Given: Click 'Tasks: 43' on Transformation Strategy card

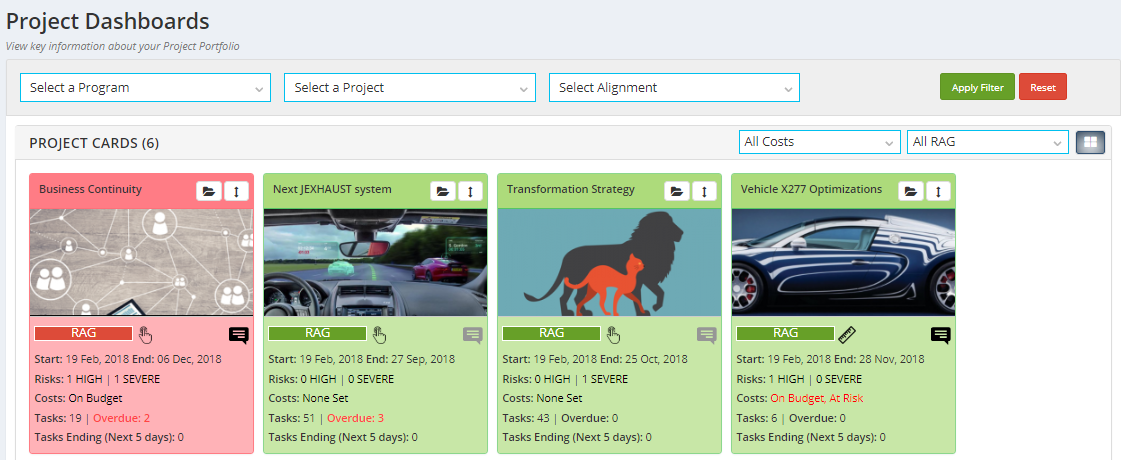Looking at the screenshot, I should 525,418.
